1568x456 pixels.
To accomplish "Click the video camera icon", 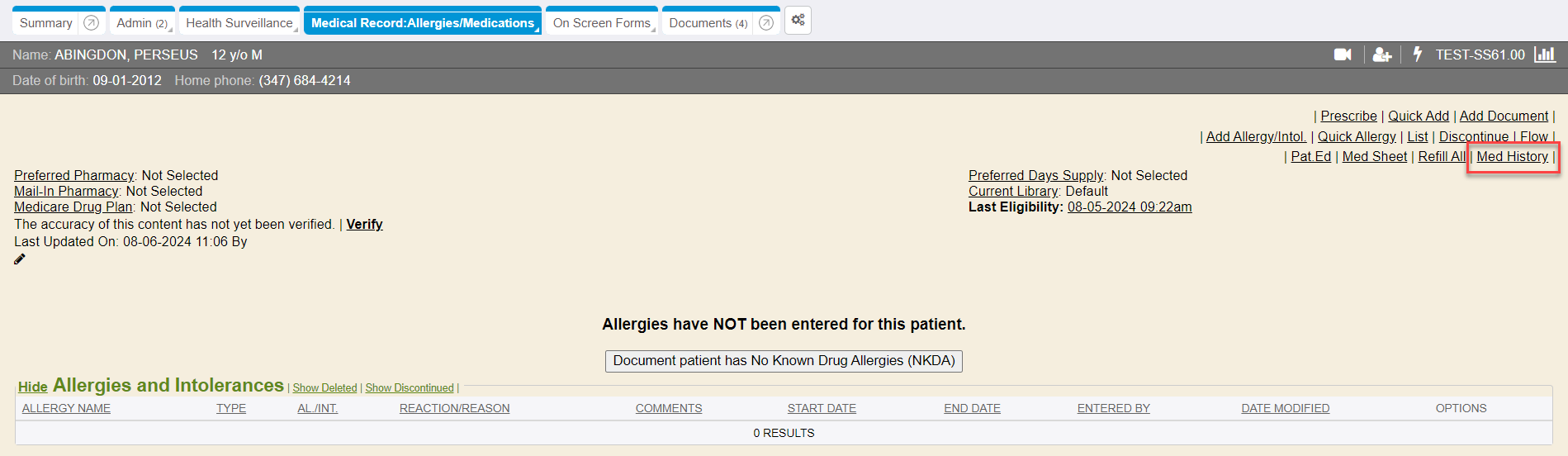I will (x=1343, y=55).
